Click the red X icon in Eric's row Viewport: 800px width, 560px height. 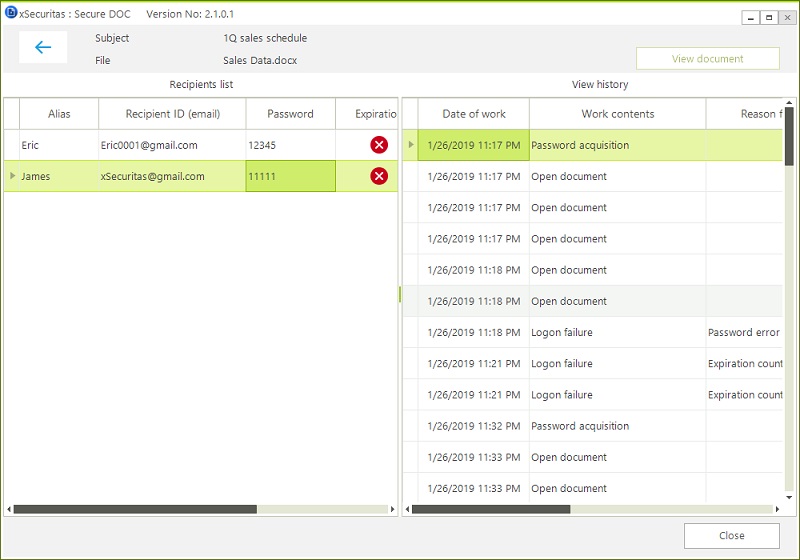click(379, 145)
